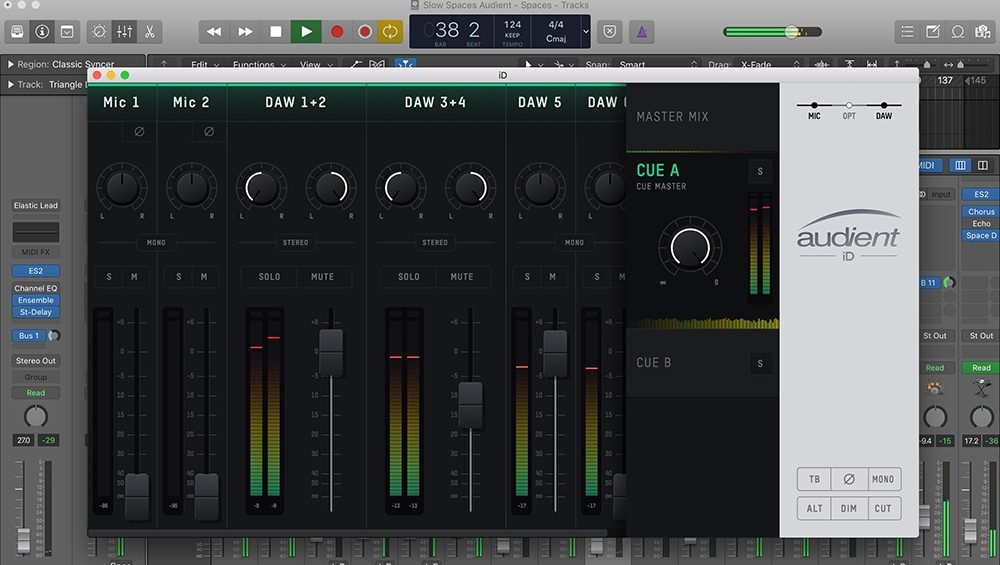
Task: Open the media Browsers icon
Action: coord(982,31)
